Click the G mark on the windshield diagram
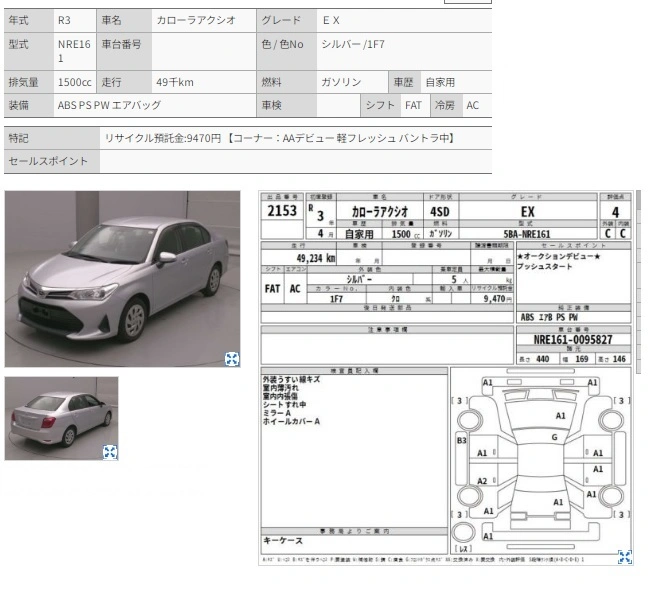The width and height of the screenshot is (649, 600). pyautogui.click(x=555, y=437)
